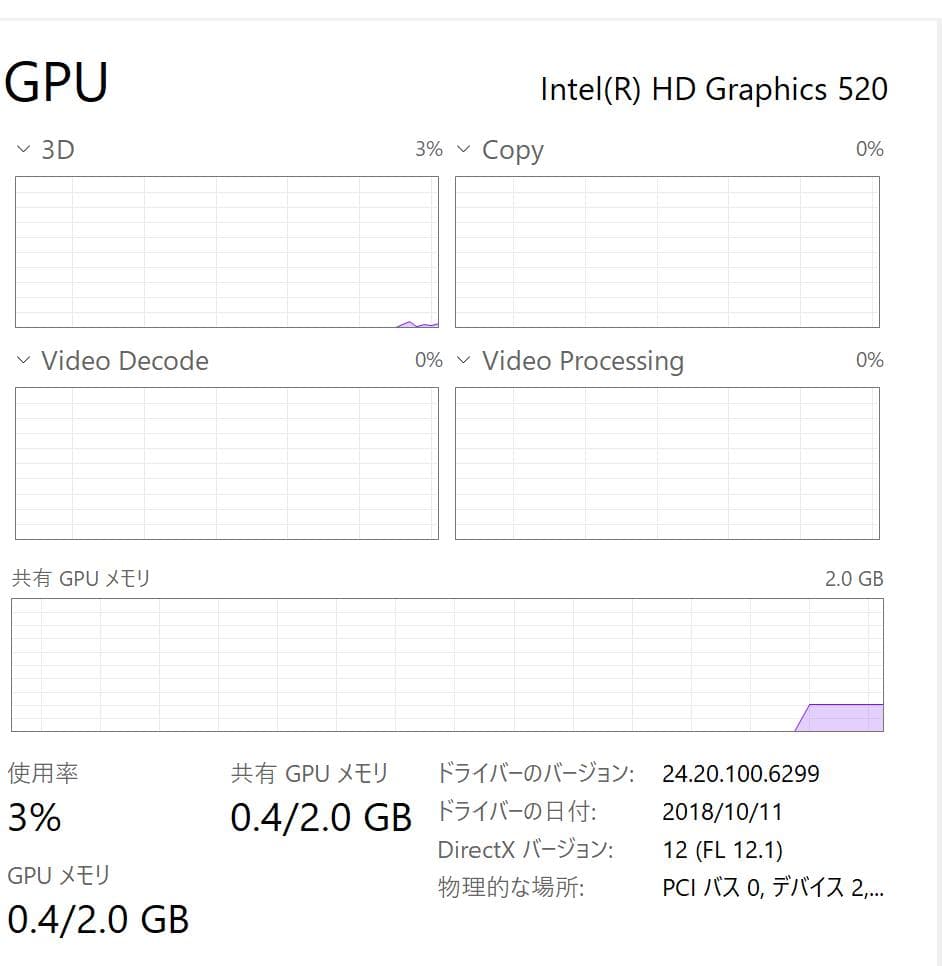The image size is (942, 966).
Task: Click the 共有 GPU メモリ usage graph
Action: pyautogui.click(x=447, y=663)
